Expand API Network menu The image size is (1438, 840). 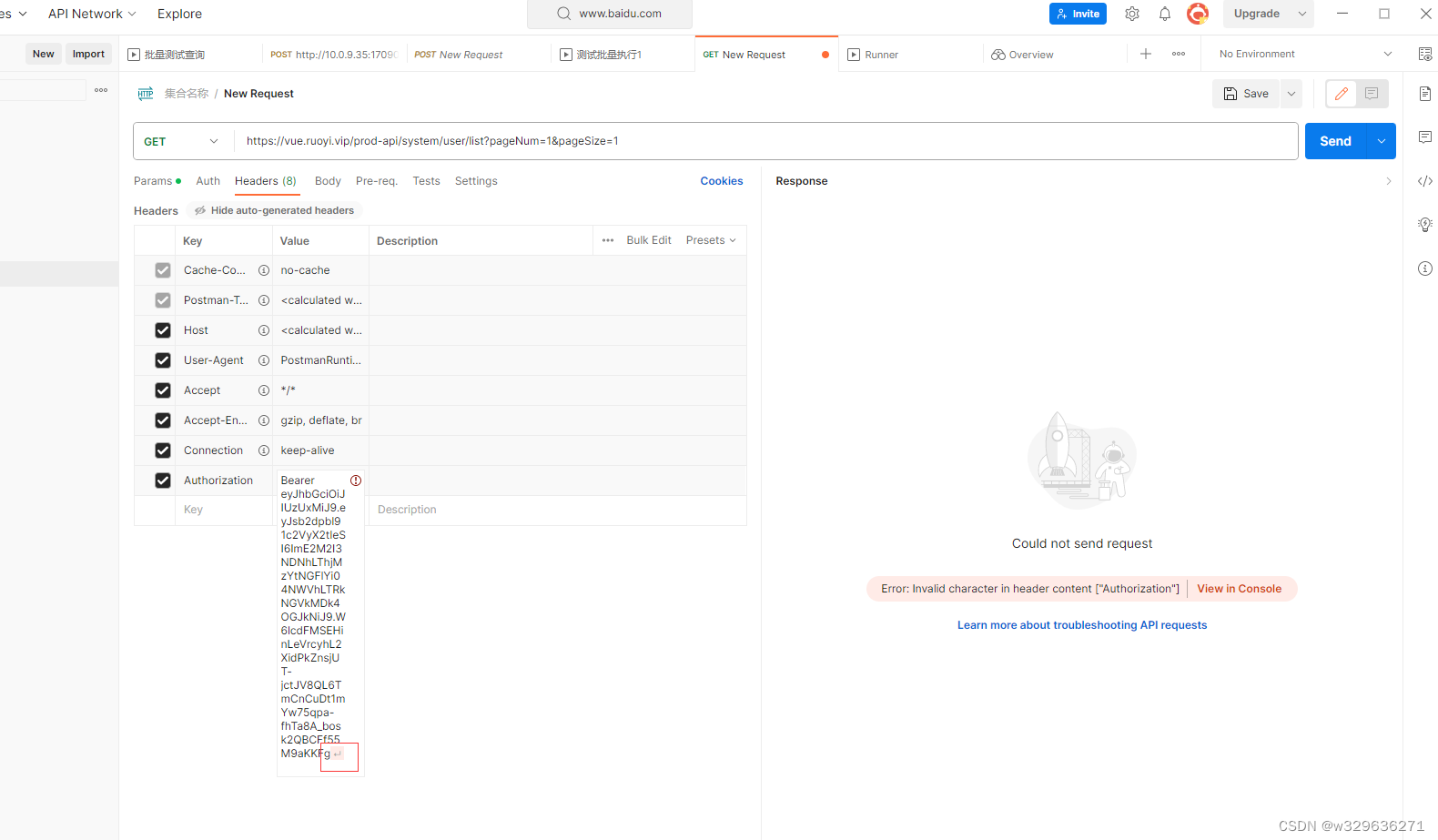[x=92, y=14]
